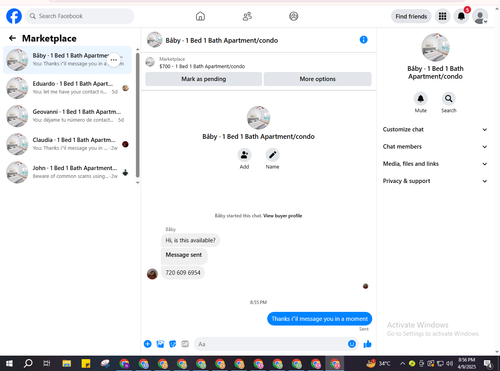Screen dimensions: 500x371
Task: Click the choose sticker icon
Action: point(173,344)
